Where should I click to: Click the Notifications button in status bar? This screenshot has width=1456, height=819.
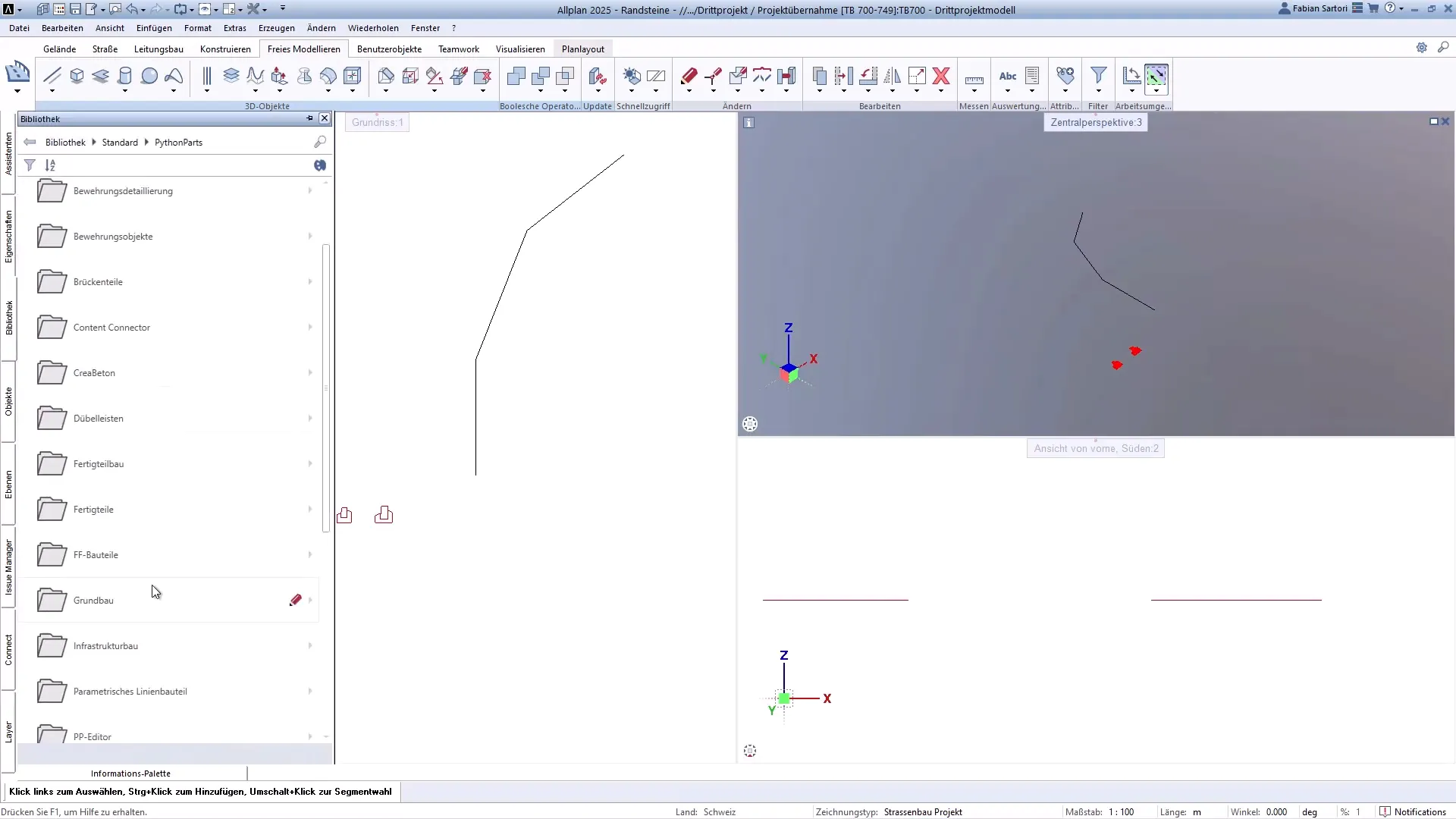(1413, 811)
